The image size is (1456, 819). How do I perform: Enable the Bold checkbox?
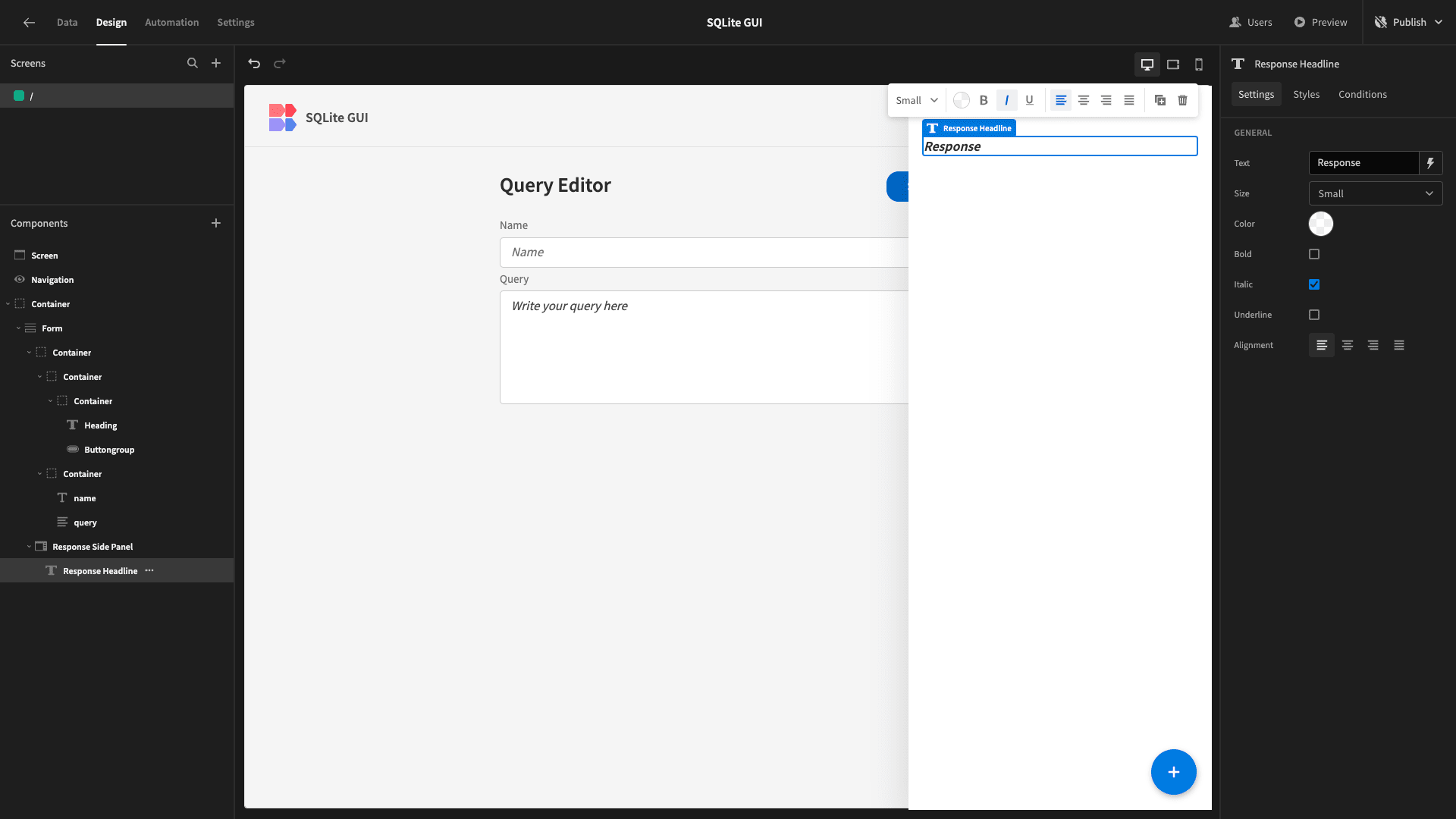1314,254
